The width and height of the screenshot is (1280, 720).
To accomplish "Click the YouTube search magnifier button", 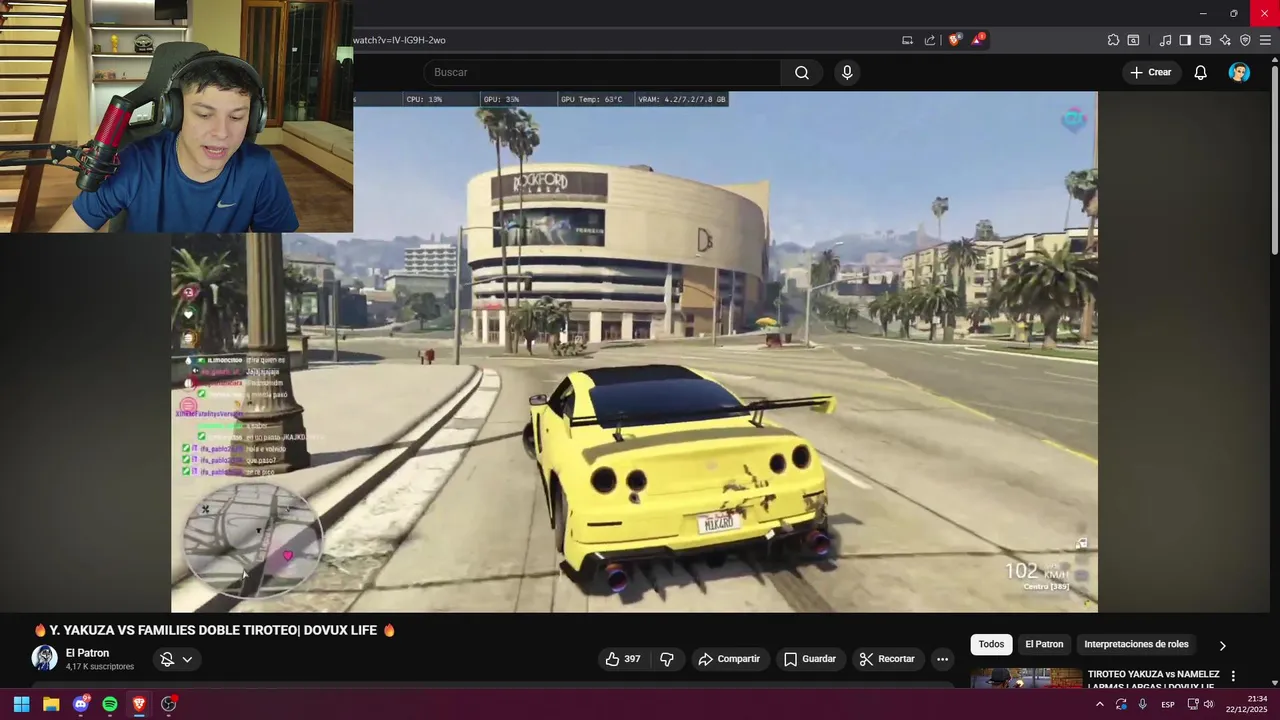I will point(802,72).
